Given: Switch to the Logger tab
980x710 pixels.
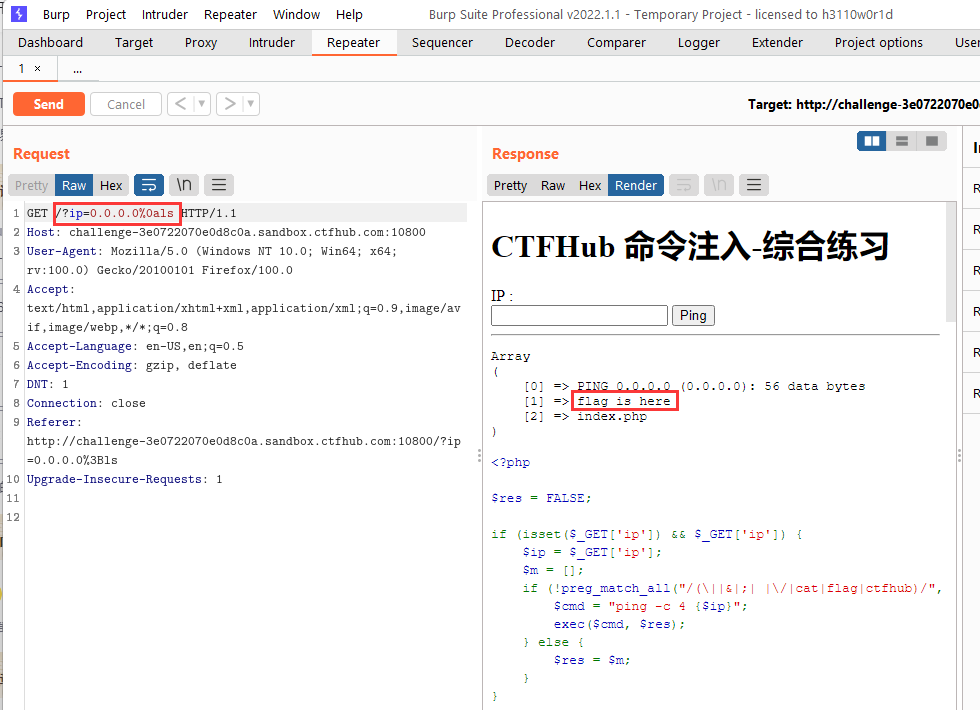Looking at the screenshot, I should 698,42.
